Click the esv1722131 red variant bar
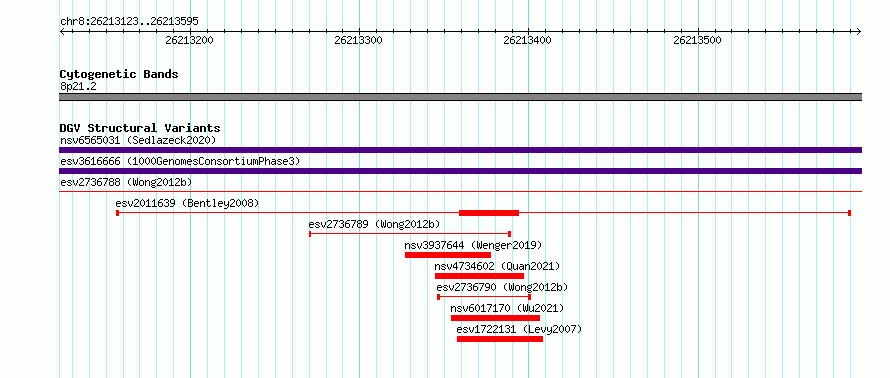The width and height of the screenshot is (890, 378). coord(499,339)
